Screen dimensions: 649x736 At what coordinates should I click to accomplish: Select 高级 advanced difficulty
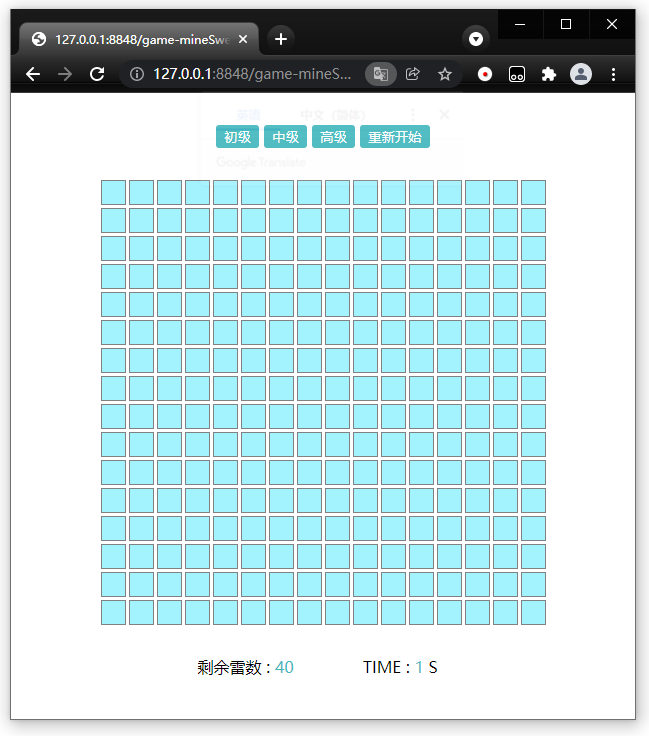click(x=333, y=137)
